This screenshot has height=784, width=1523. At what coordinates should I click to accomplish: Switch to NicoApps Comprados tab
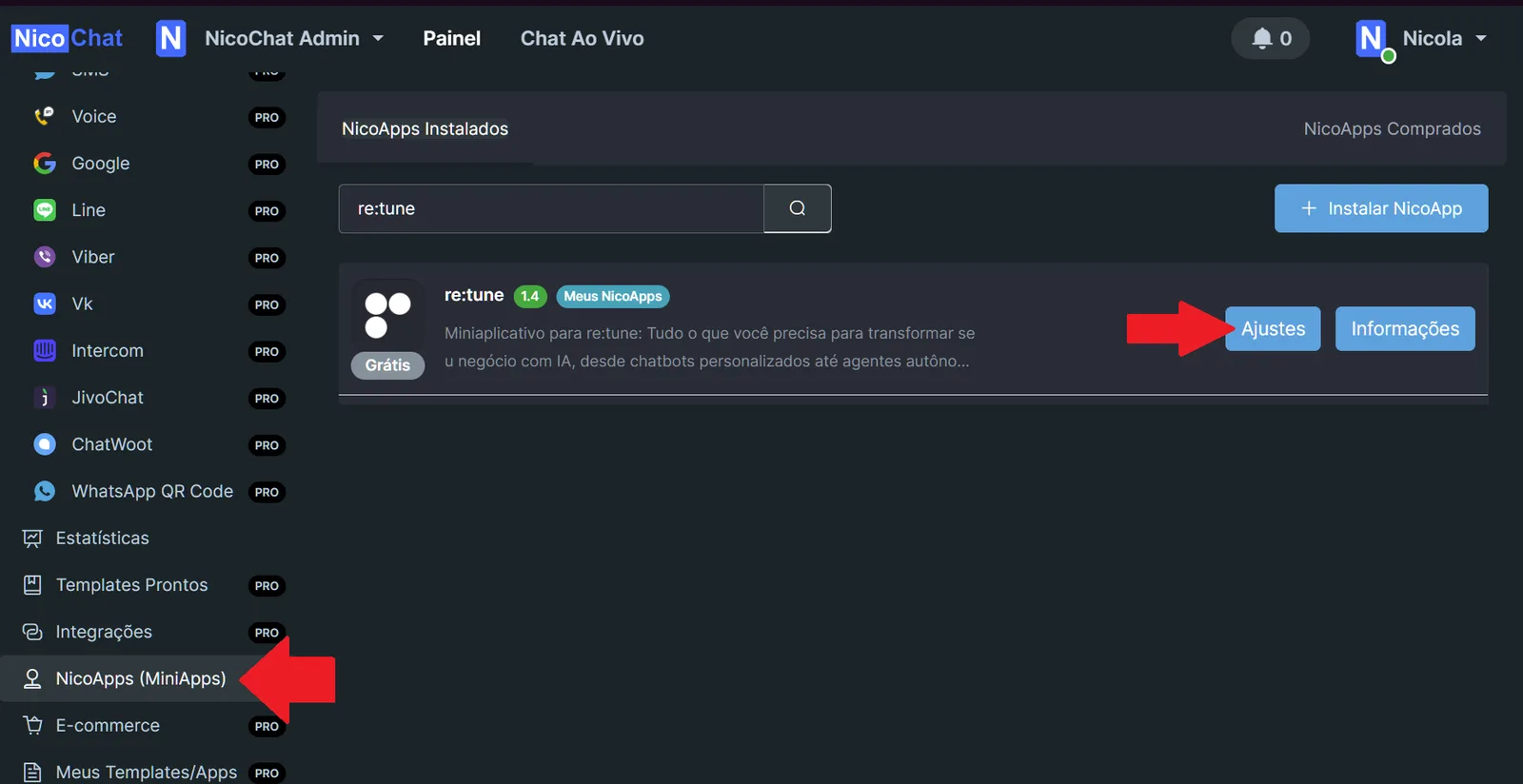[1392, 128]
